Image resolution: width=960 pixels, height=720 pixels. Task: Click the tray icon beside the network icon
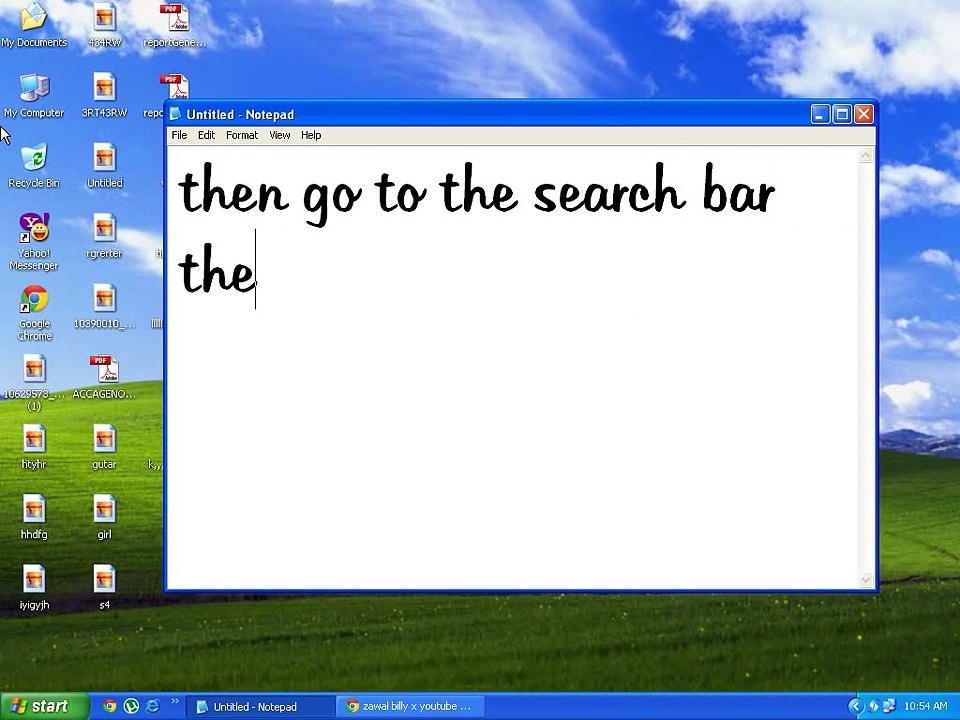pos(874,707)
